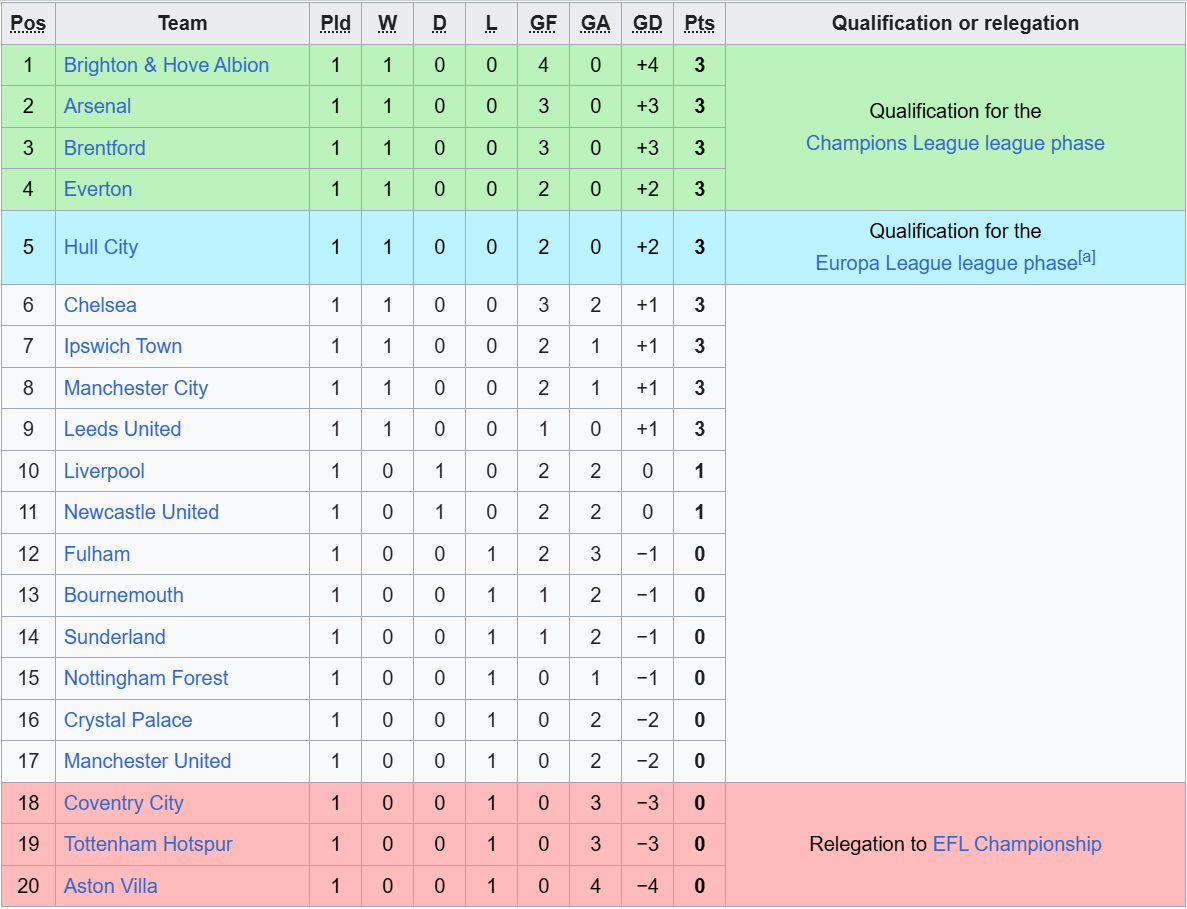Visit the Coventry City team link
The height and width of the screenshot is (909, 1187).
click(x=123, y=803)
